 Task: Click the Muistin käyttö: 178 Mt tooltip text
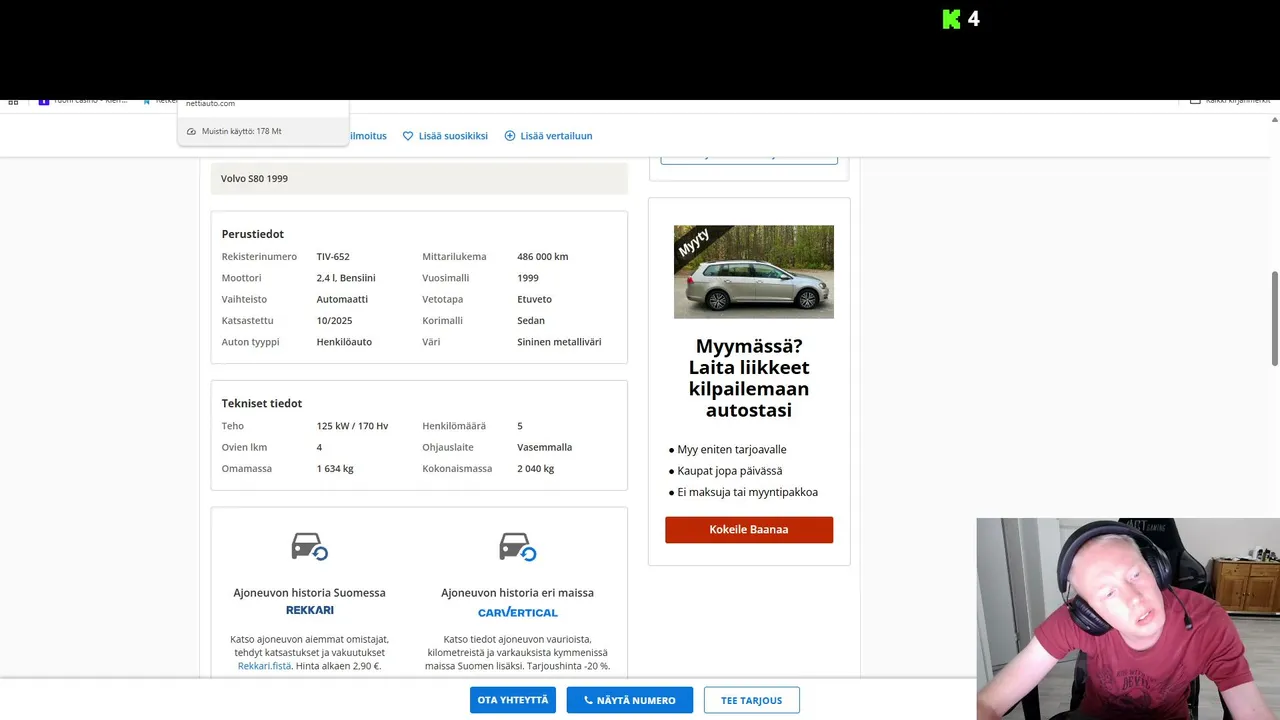(x=241, y=131)
